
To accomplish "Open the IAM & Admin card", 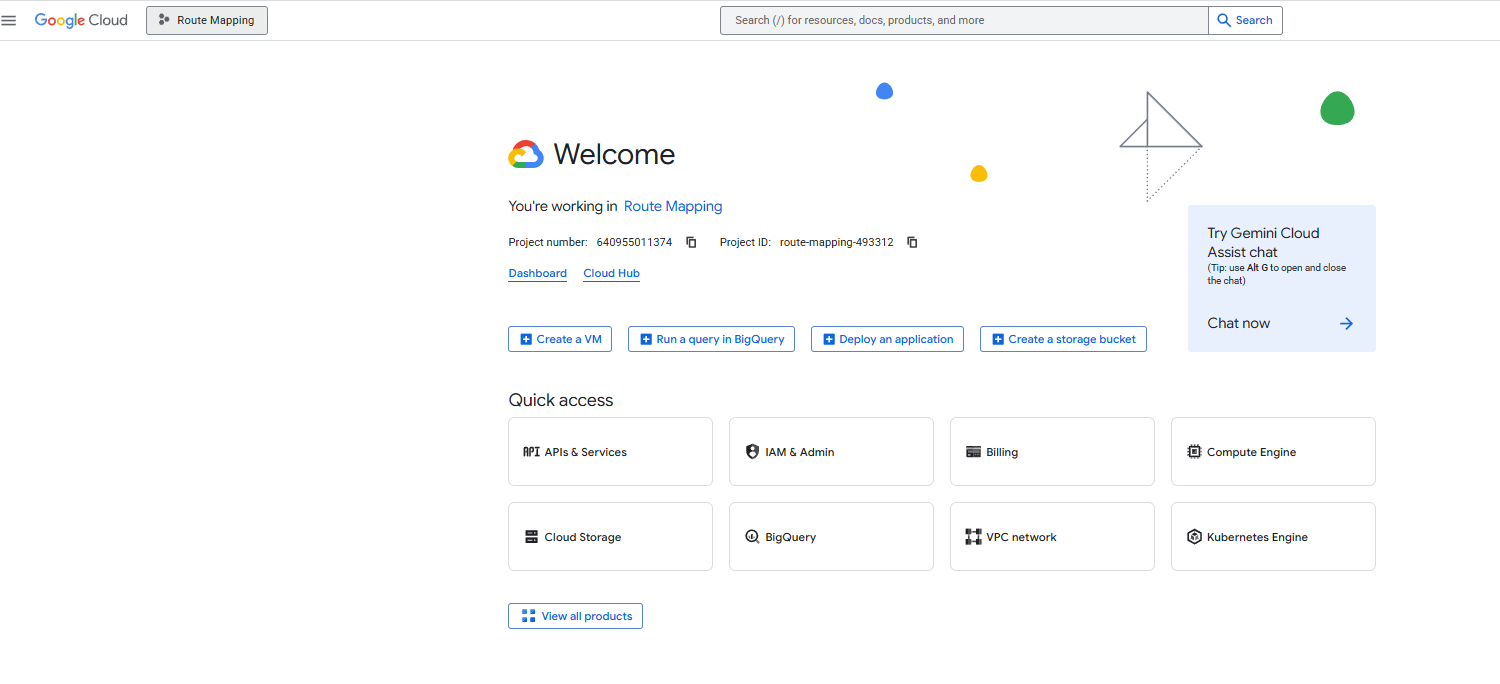I will (x=831, y=452).
